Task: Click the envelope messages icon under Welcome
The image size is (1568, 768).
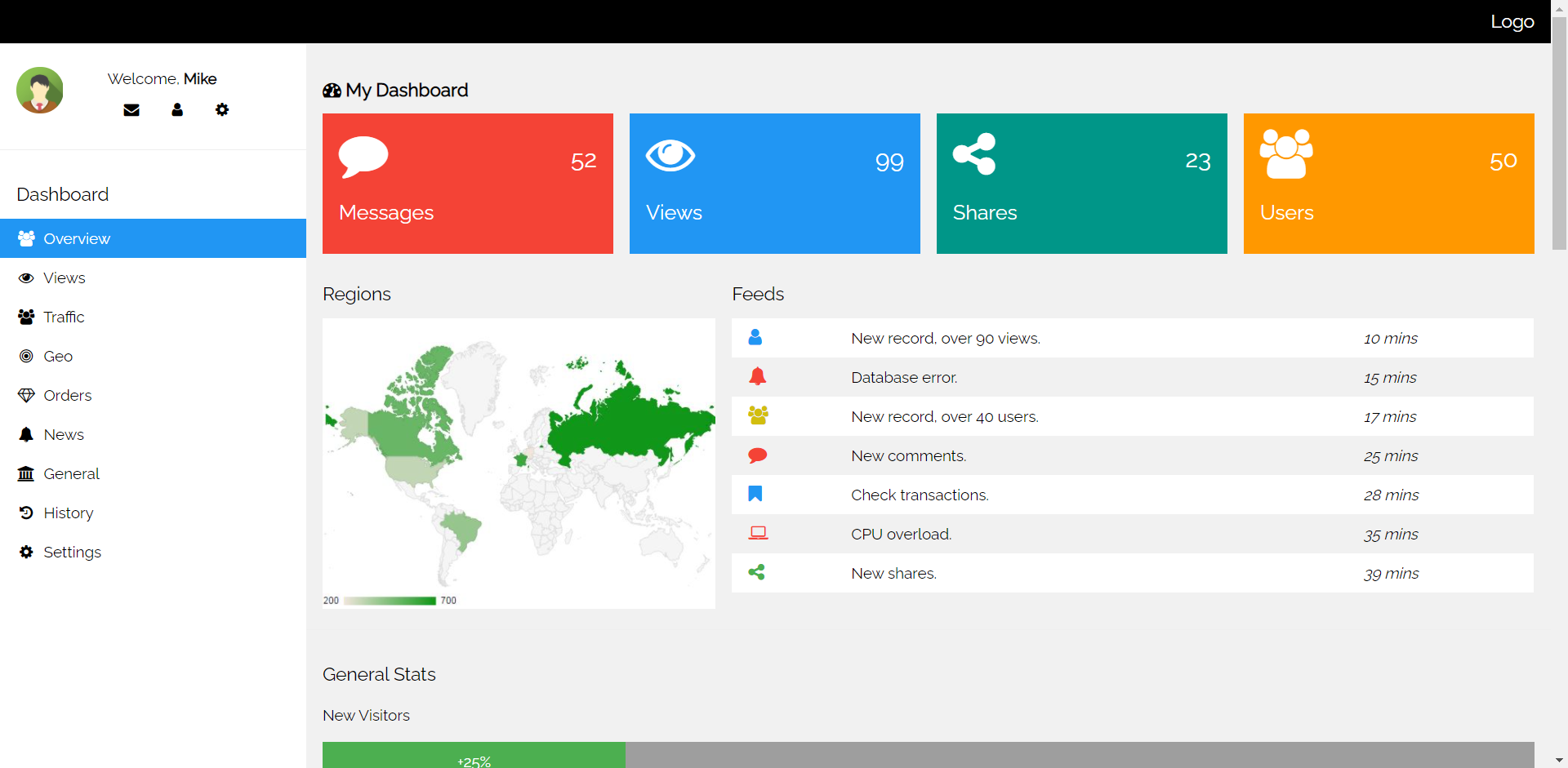Action: 131,110
